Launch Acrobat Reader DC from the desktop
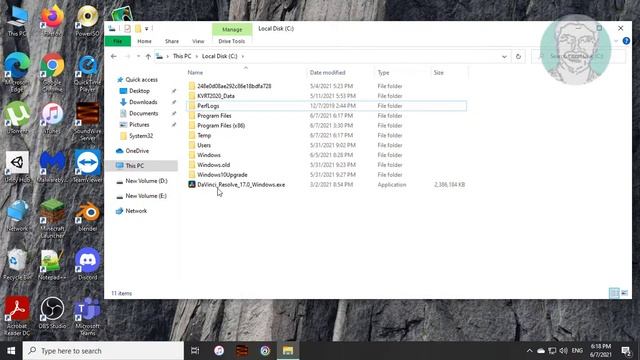The height and width of the screenshot is (360, 640). 17,315
